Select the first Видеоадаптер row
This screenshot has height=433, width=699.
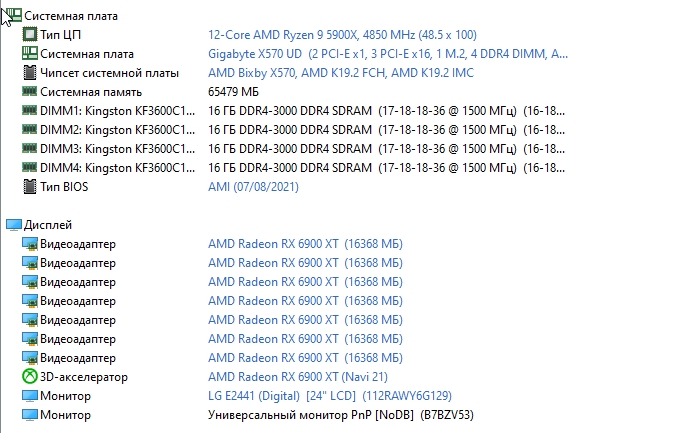pyautogui.click(x=78, y=244)
